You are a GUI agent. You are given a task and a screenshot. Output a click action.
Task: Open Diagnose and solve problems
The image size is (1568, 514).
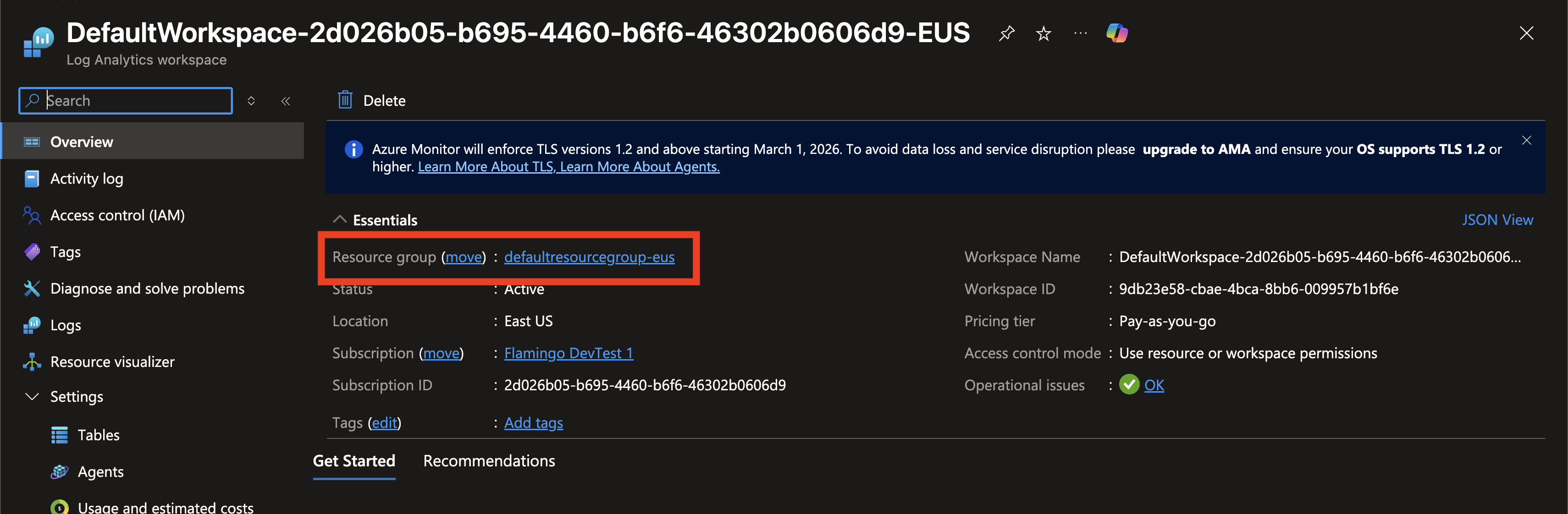tap(147, 288)
